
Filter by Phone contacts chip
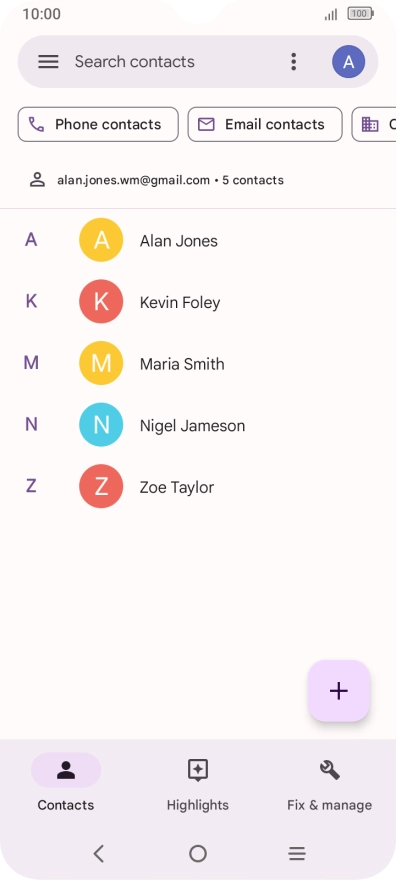pos(98,125)
